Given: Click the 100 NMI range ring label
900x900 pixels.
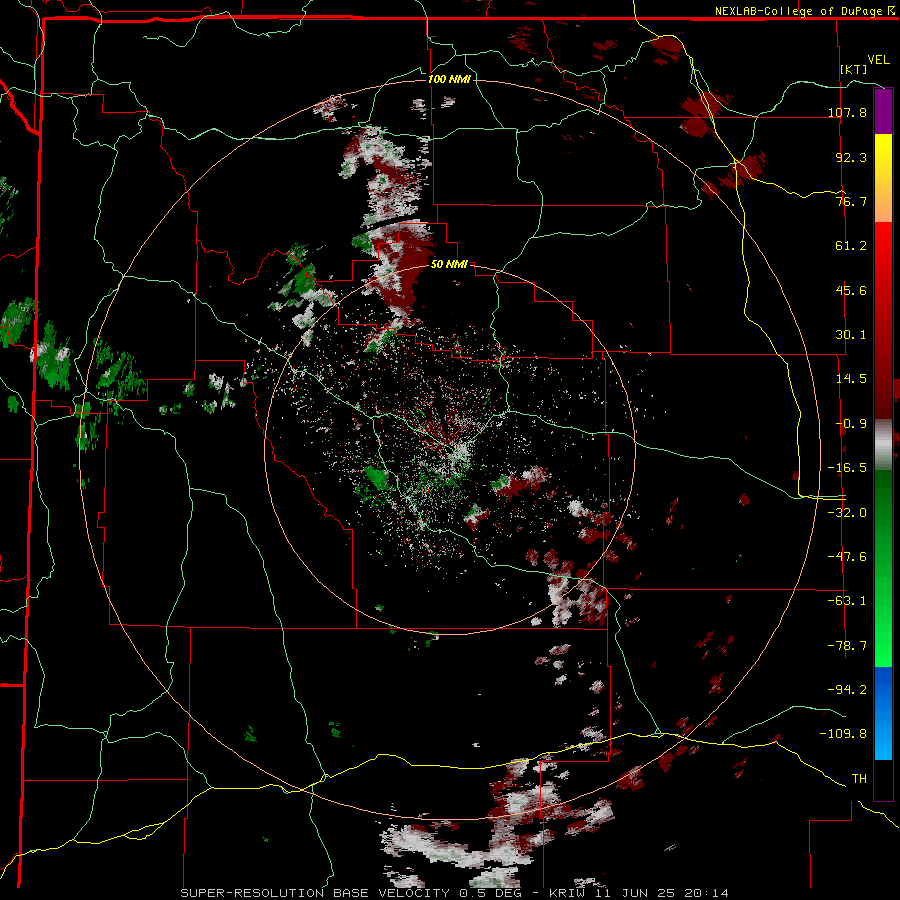Looking at the screenshot, I should (449, 79).
